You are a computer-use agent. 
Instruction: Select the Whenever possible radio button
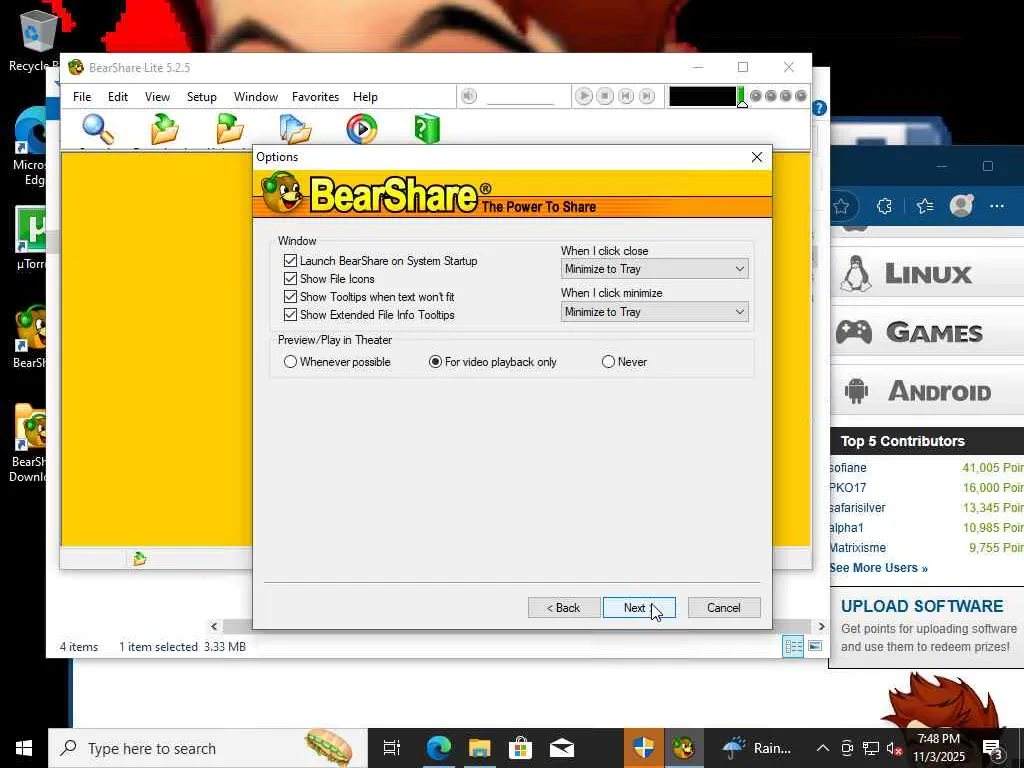coord(291,362)
